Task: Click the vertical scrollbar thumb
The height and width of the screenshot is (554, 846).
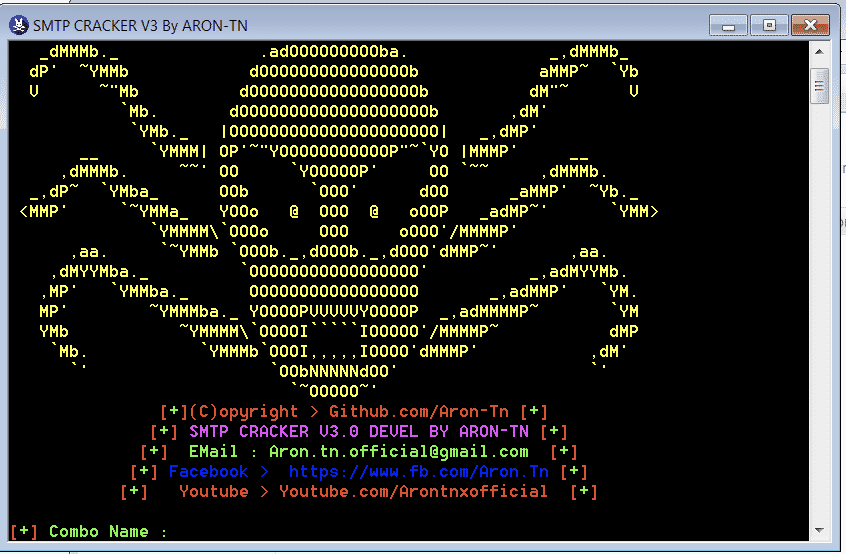Action: tap(819, 86)
